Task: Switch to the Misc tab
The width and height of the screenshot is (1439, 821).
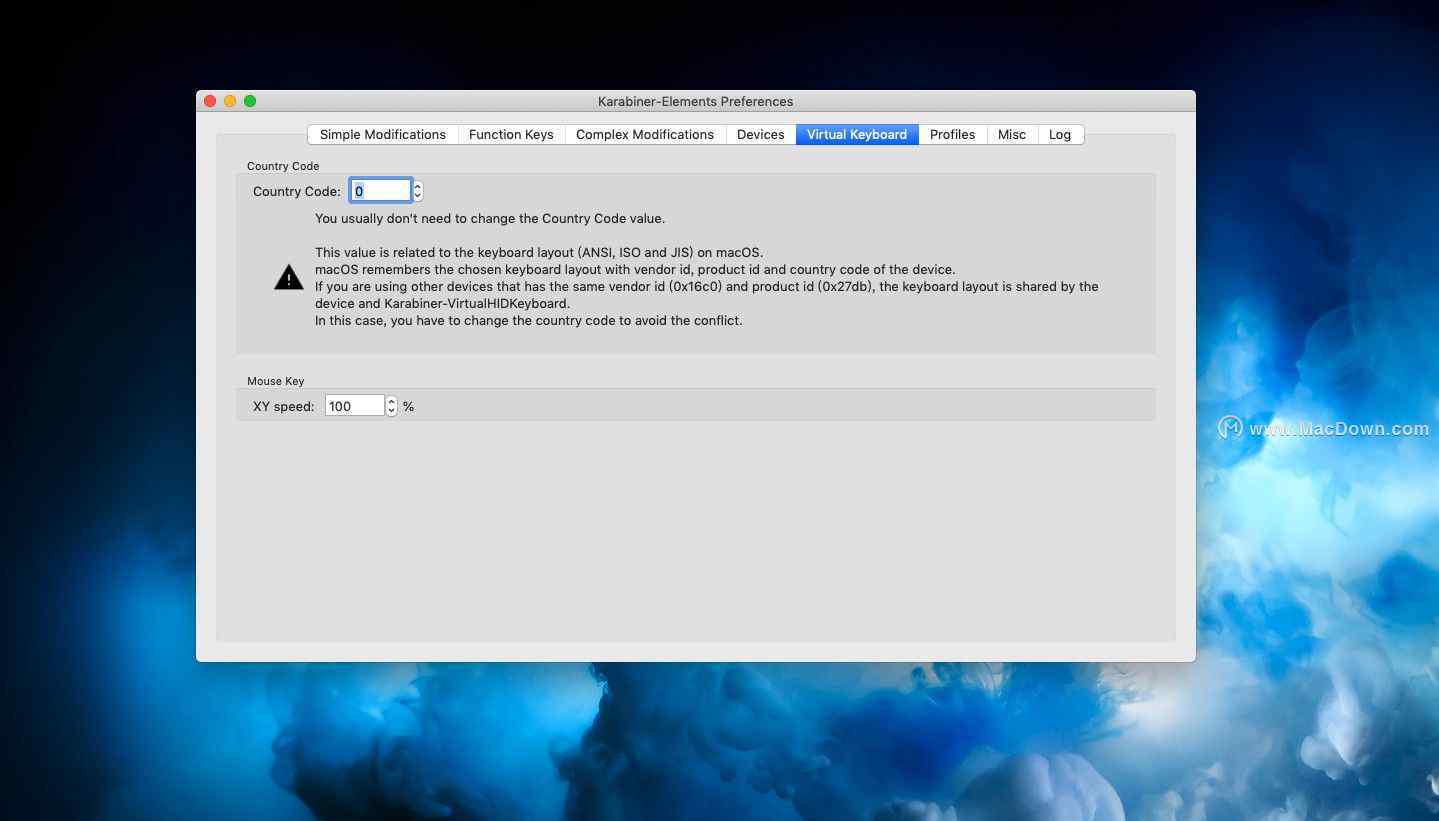Action: pos(1011,135)
